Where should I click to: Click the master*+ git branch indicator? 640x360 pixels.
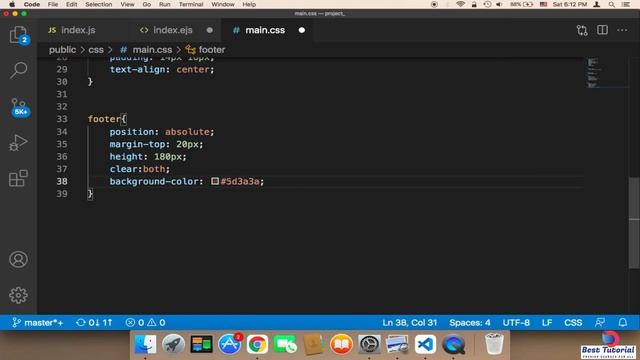click(x=38, y=322)
